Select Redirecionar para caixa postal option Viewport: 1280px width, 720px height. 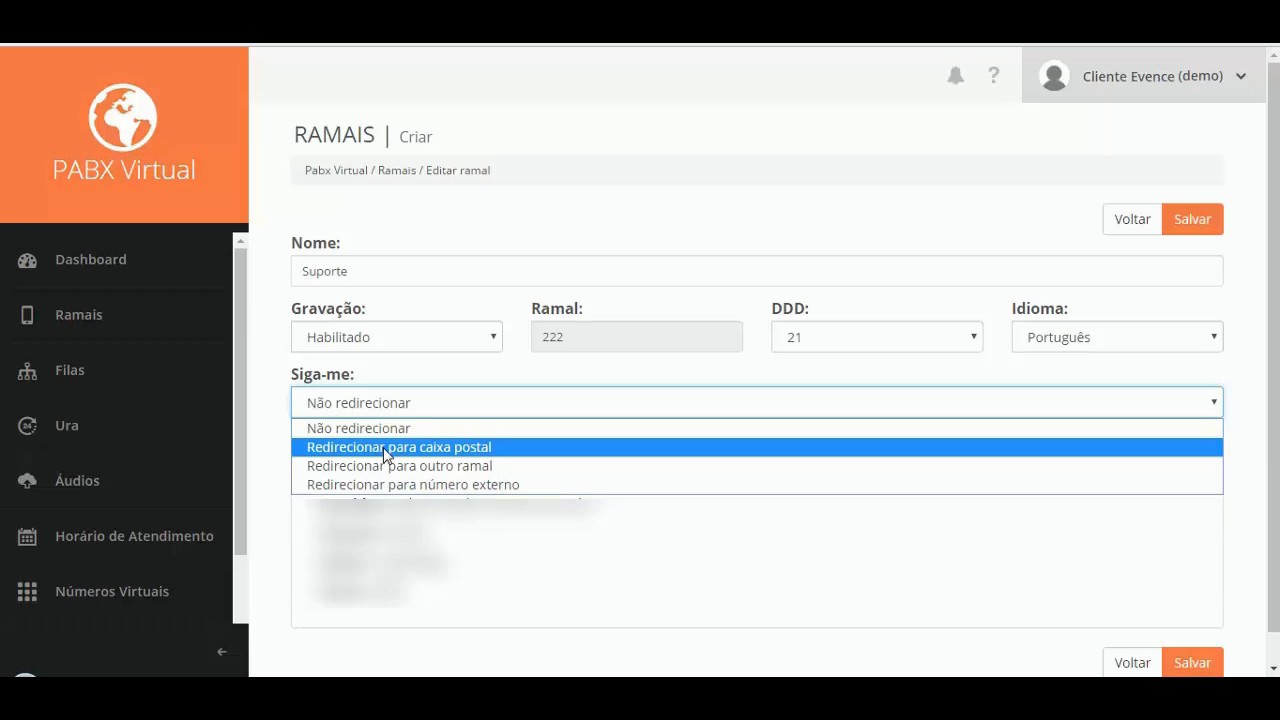point(757,447)
